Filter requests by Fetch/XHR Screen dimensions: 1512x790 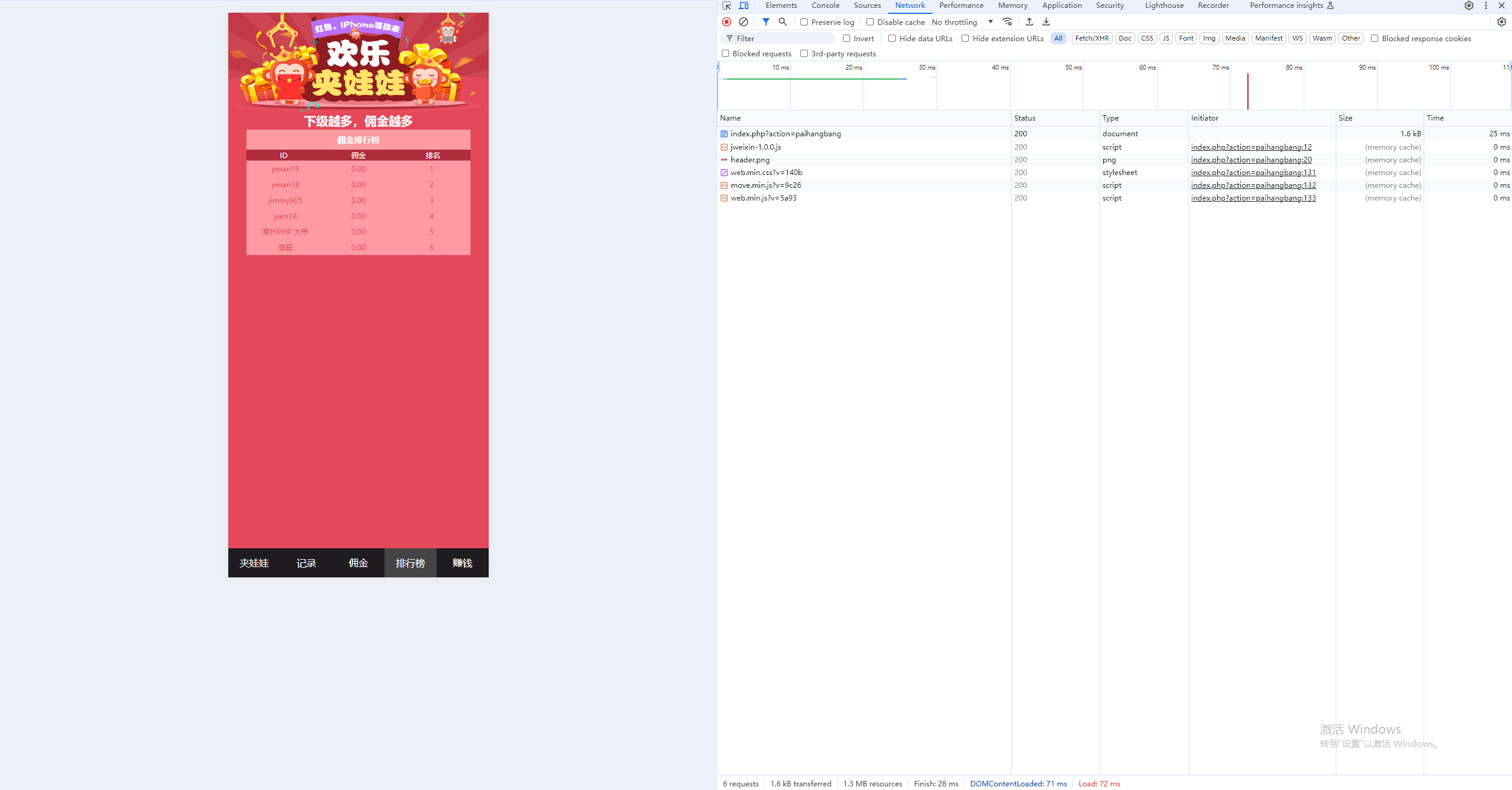coord(1092,38)
